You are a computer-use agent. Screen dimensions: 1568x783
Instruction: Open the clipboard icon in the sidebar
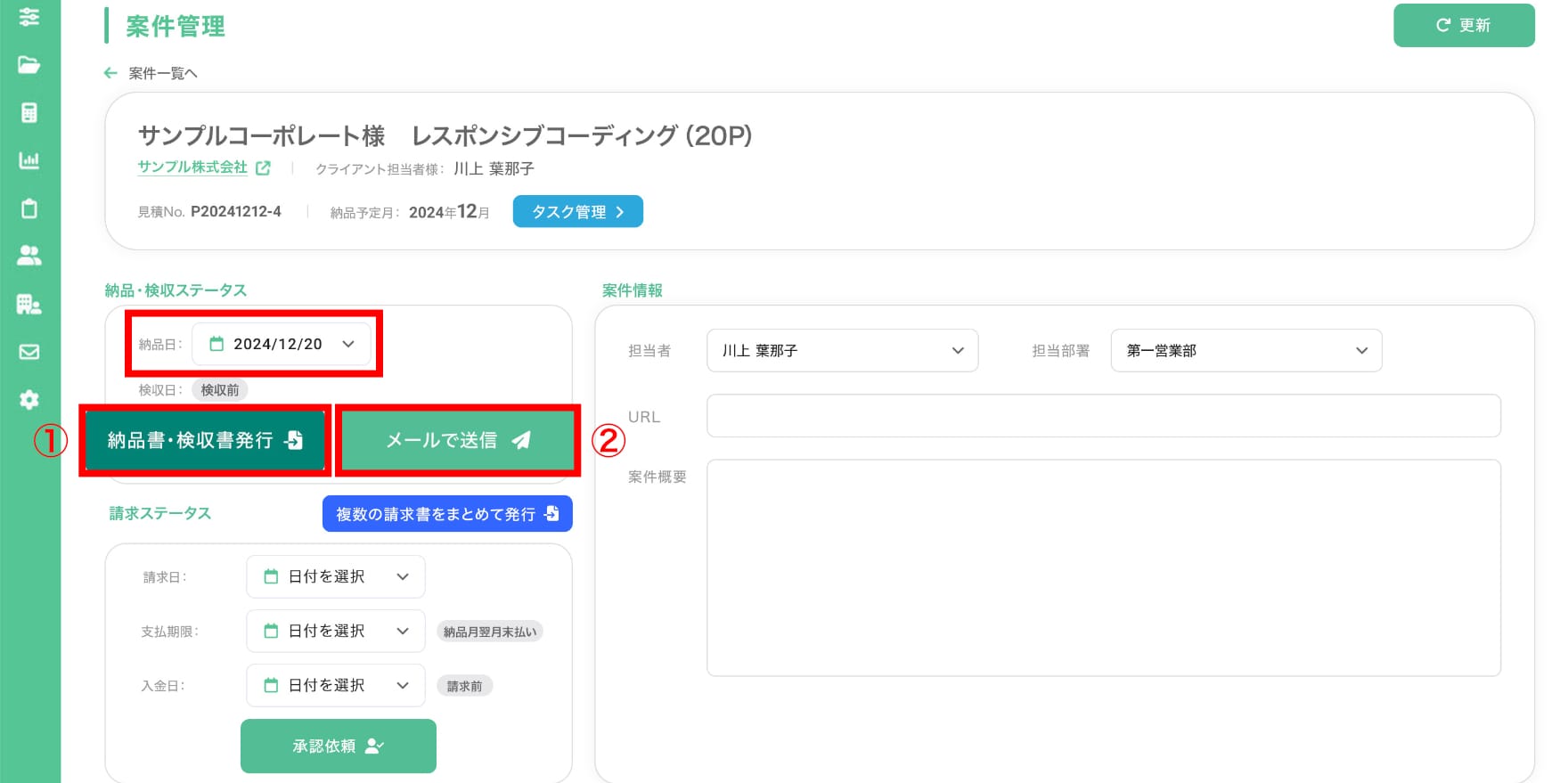pos(29,208)
